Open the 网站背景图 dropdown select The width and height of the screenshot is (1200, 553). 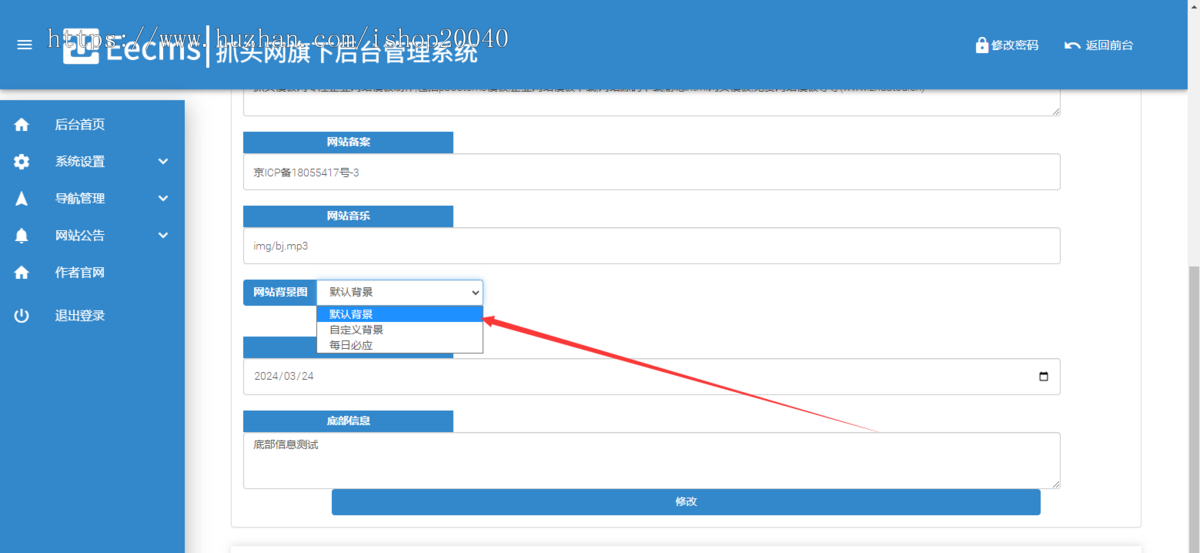click(x=400, y=292)
